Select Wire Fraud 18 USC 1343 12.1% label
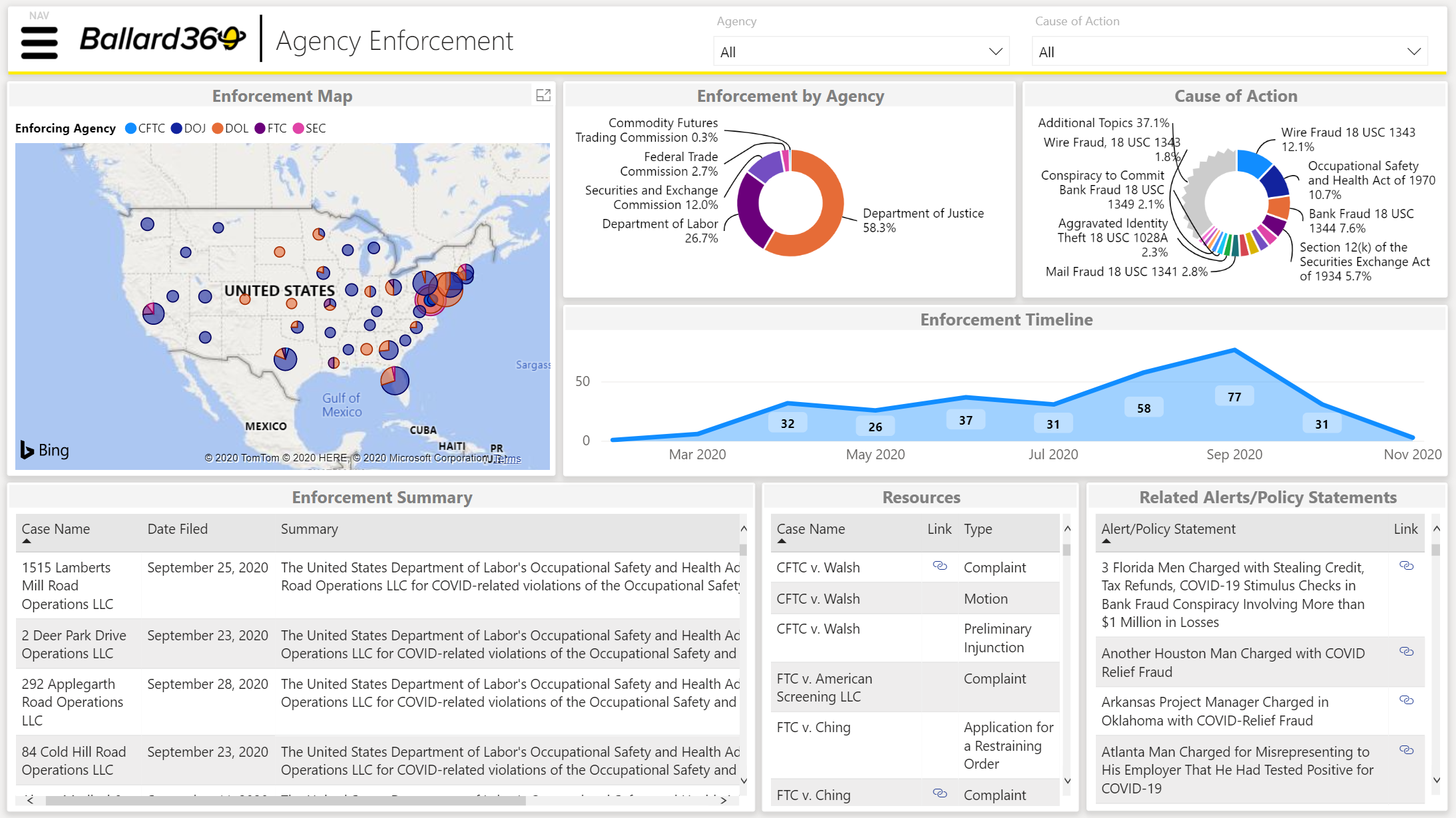 [1348, 140]
